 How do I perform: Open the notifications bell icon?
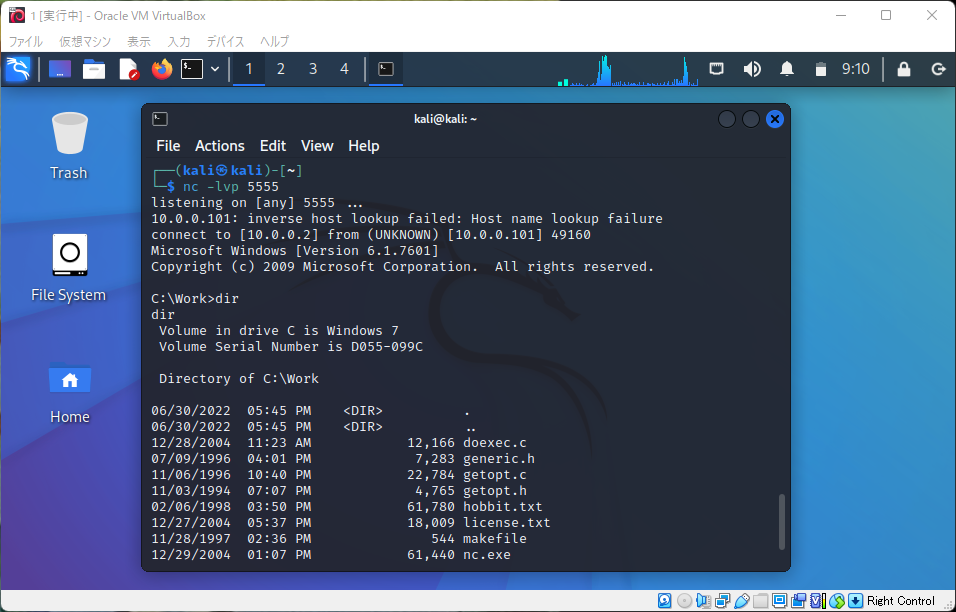(787, 69)
